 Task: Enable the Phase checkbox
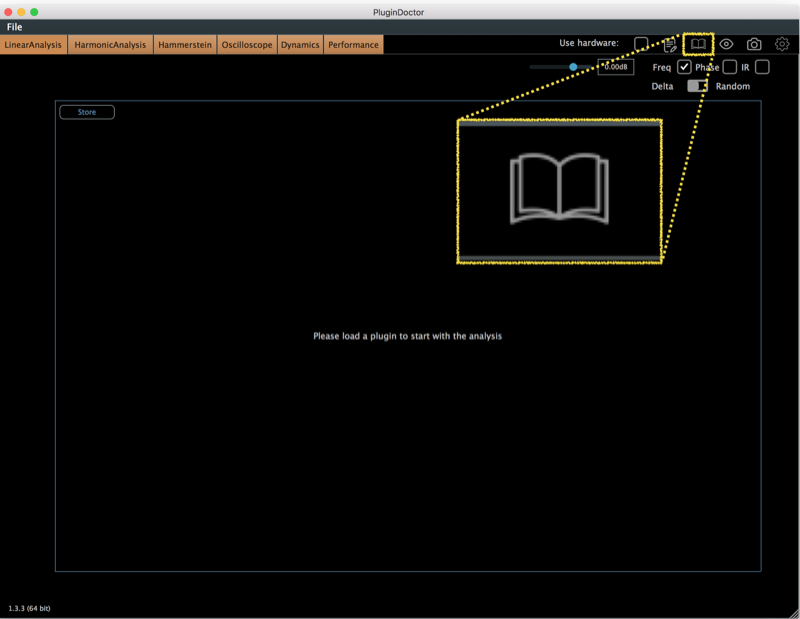[730, 67]
